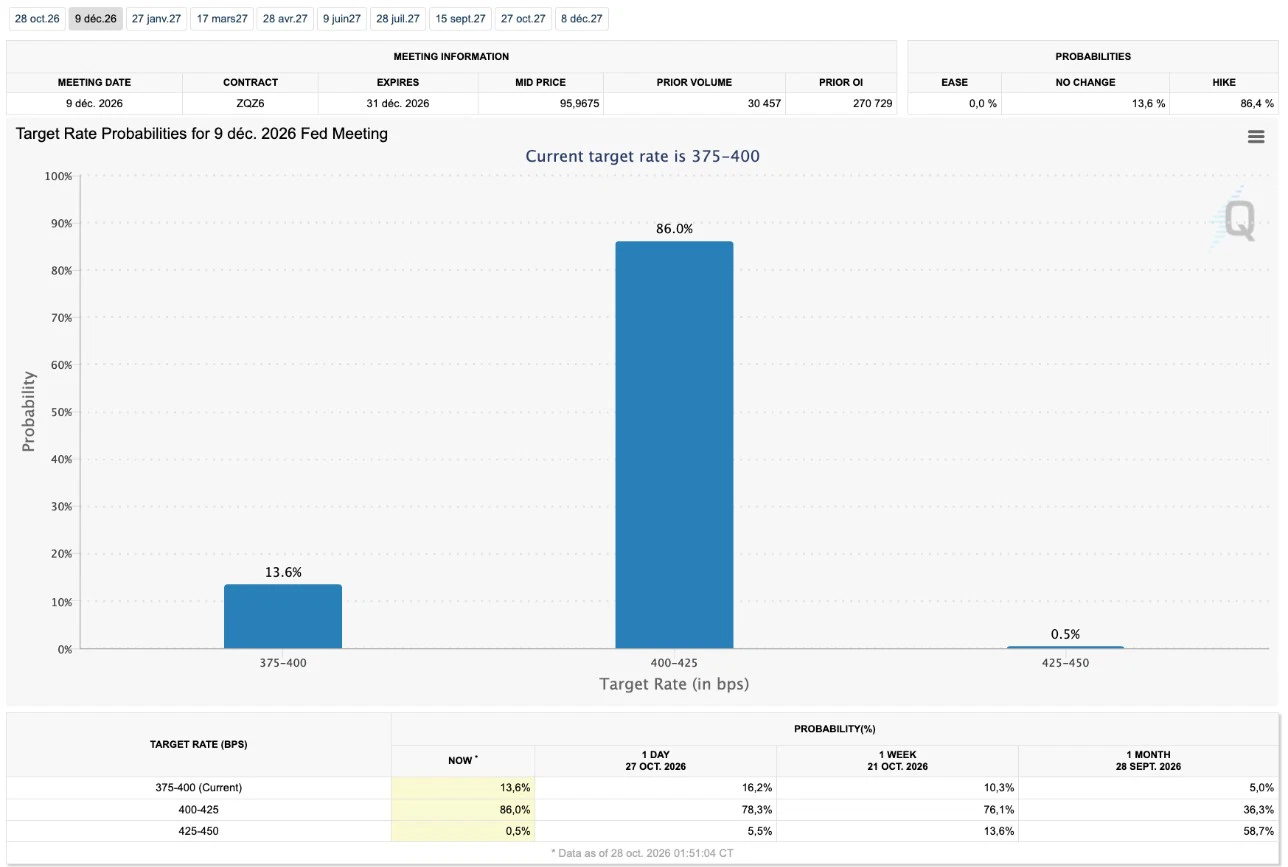Select the tall 400-425 probability bar
The image size is (1288, 867).
click(674, 445)
